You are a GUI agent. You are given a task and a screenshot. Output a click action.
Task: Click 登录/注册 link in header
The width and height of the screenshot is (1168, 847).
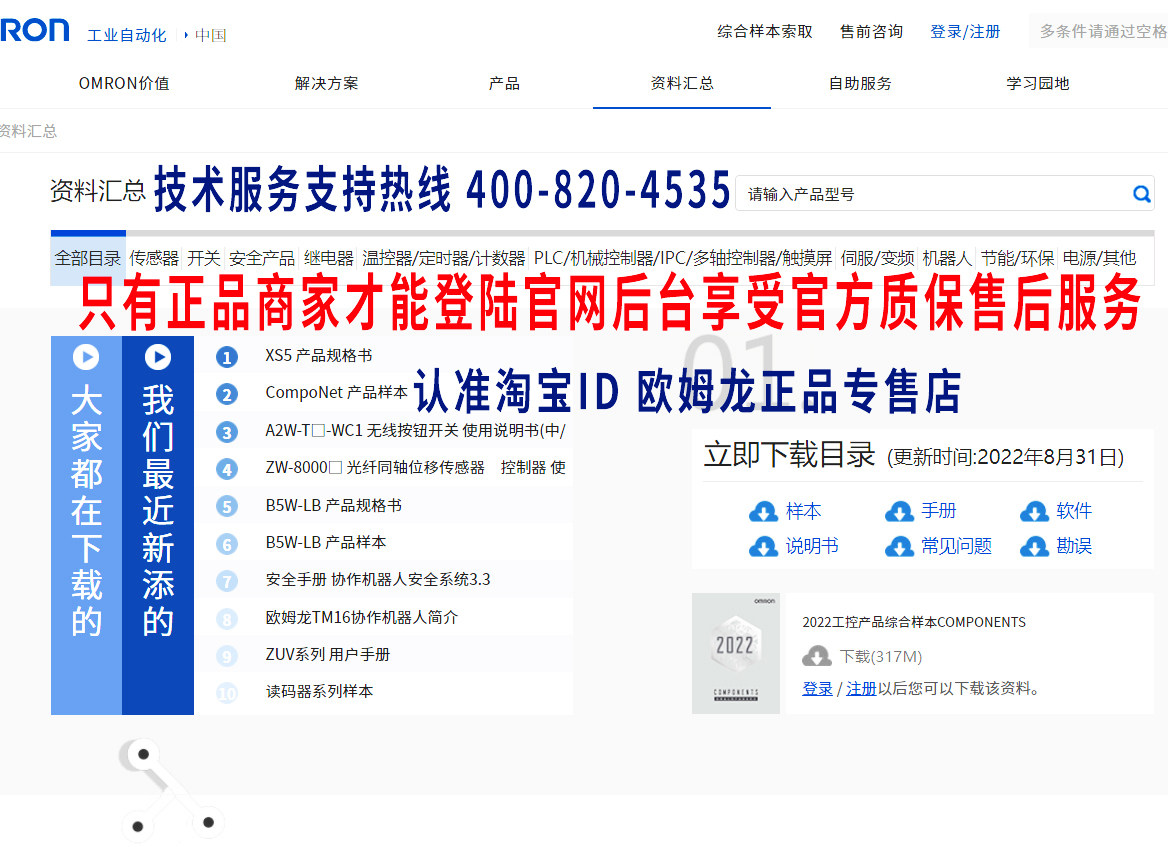coord(965,31)
